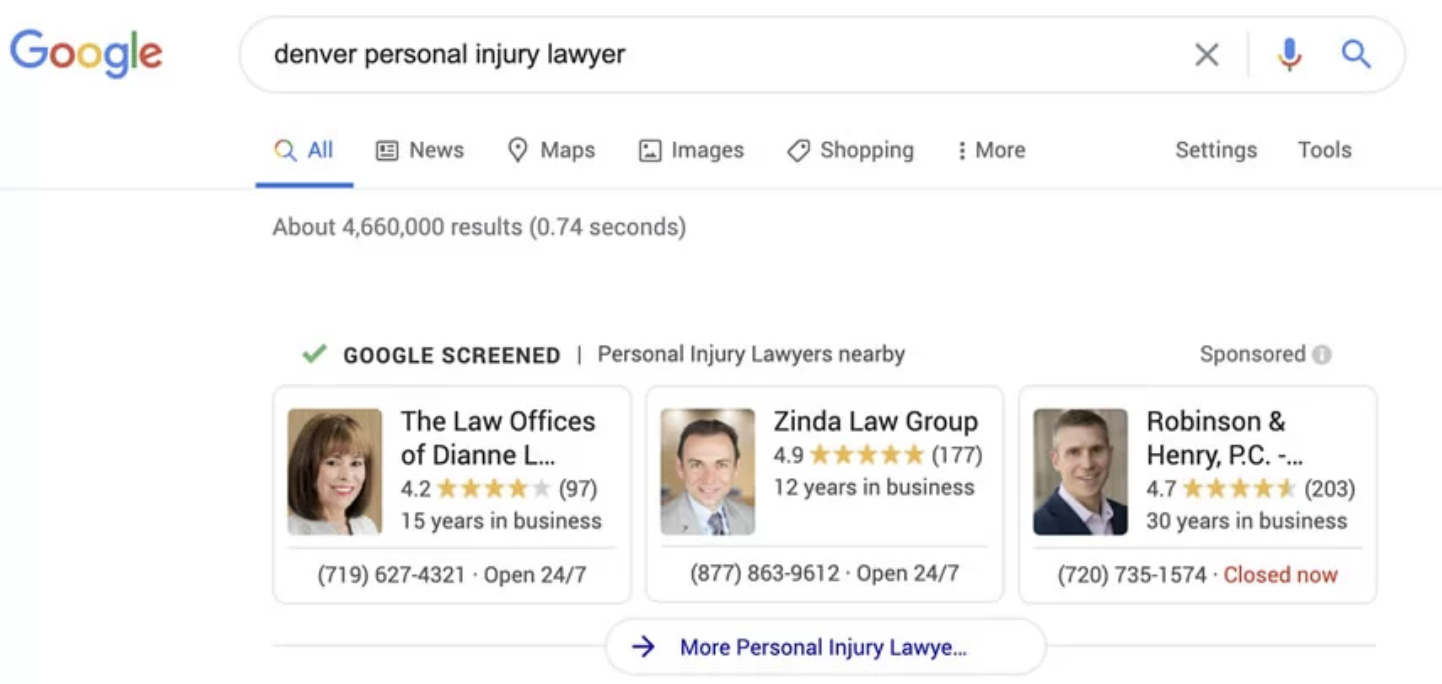Open the Images results tab
Screen dimensions: 1442x684
[691, 150]
